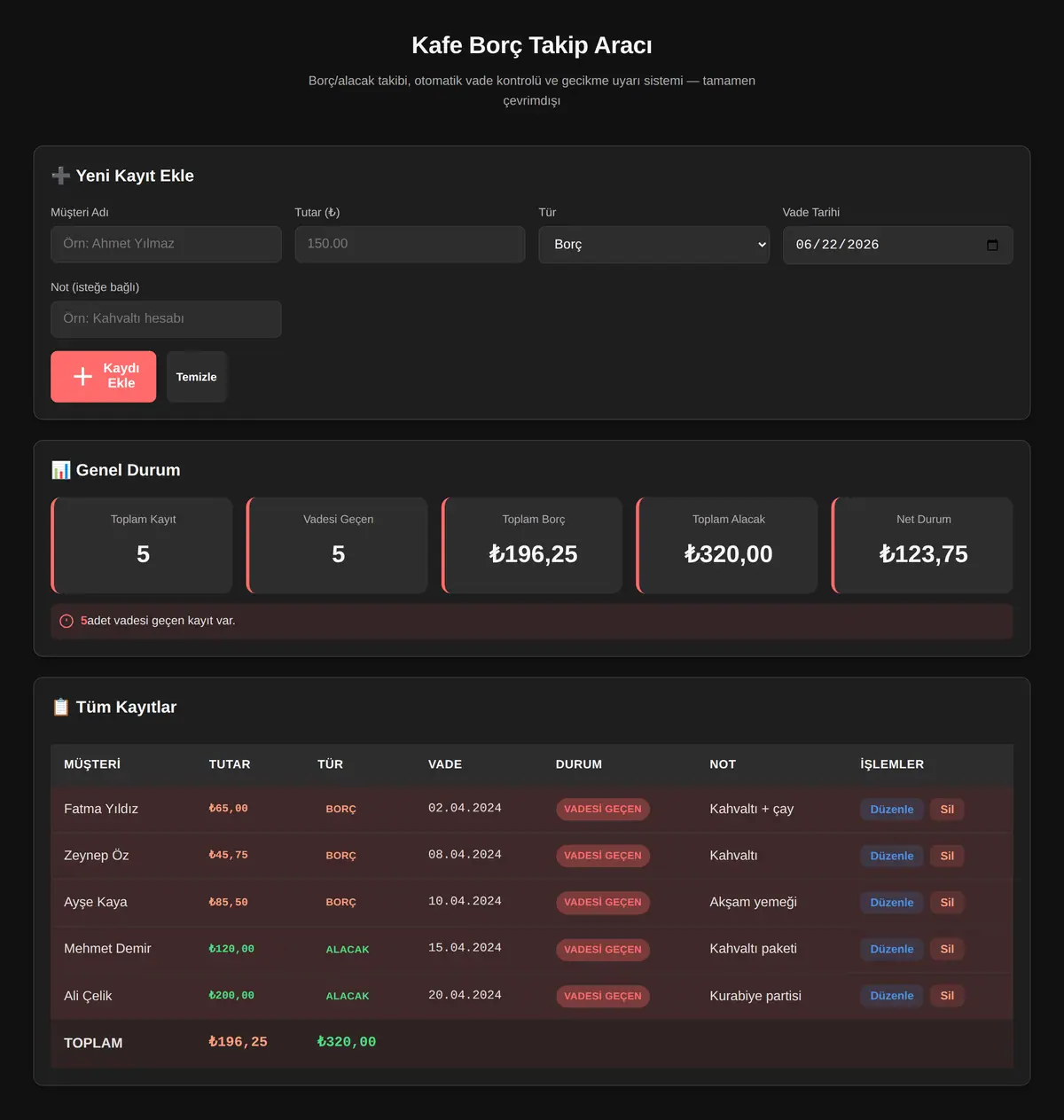The width and height of the screenshot is (1064, 1120).
Task: Click the clipboard emoji beside Tüm Kayıtlar
Action: [60, 707]
